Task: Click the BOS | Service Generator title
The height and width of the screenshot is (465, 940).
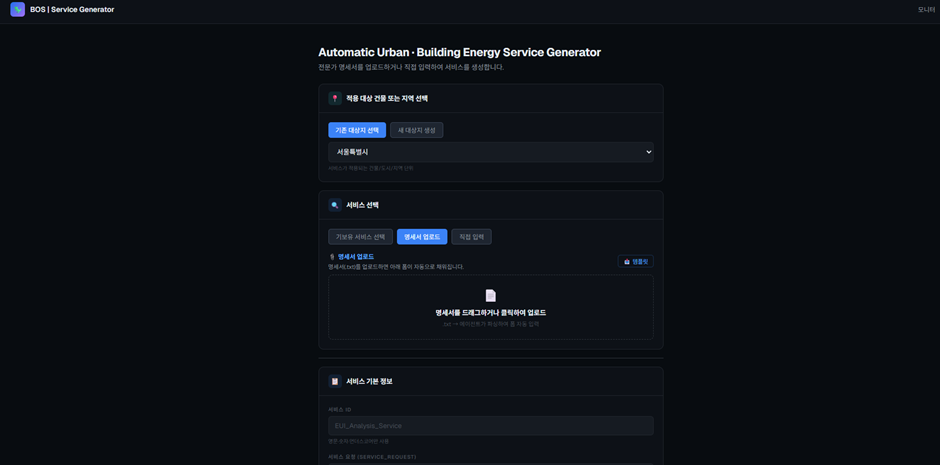Action: [72, 10]
